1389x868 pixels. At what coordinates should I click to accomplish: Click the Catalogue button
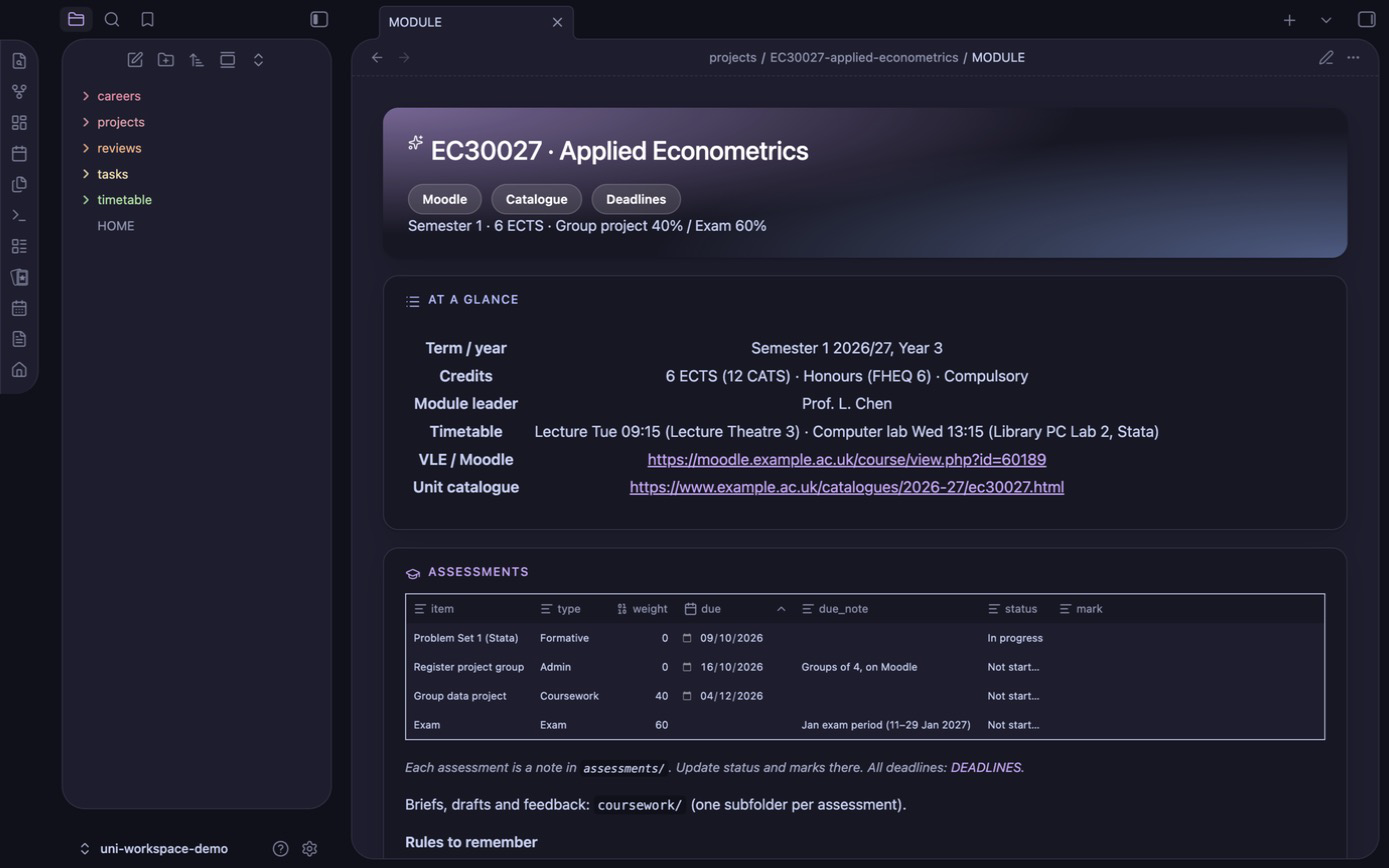tap(536, 199)
